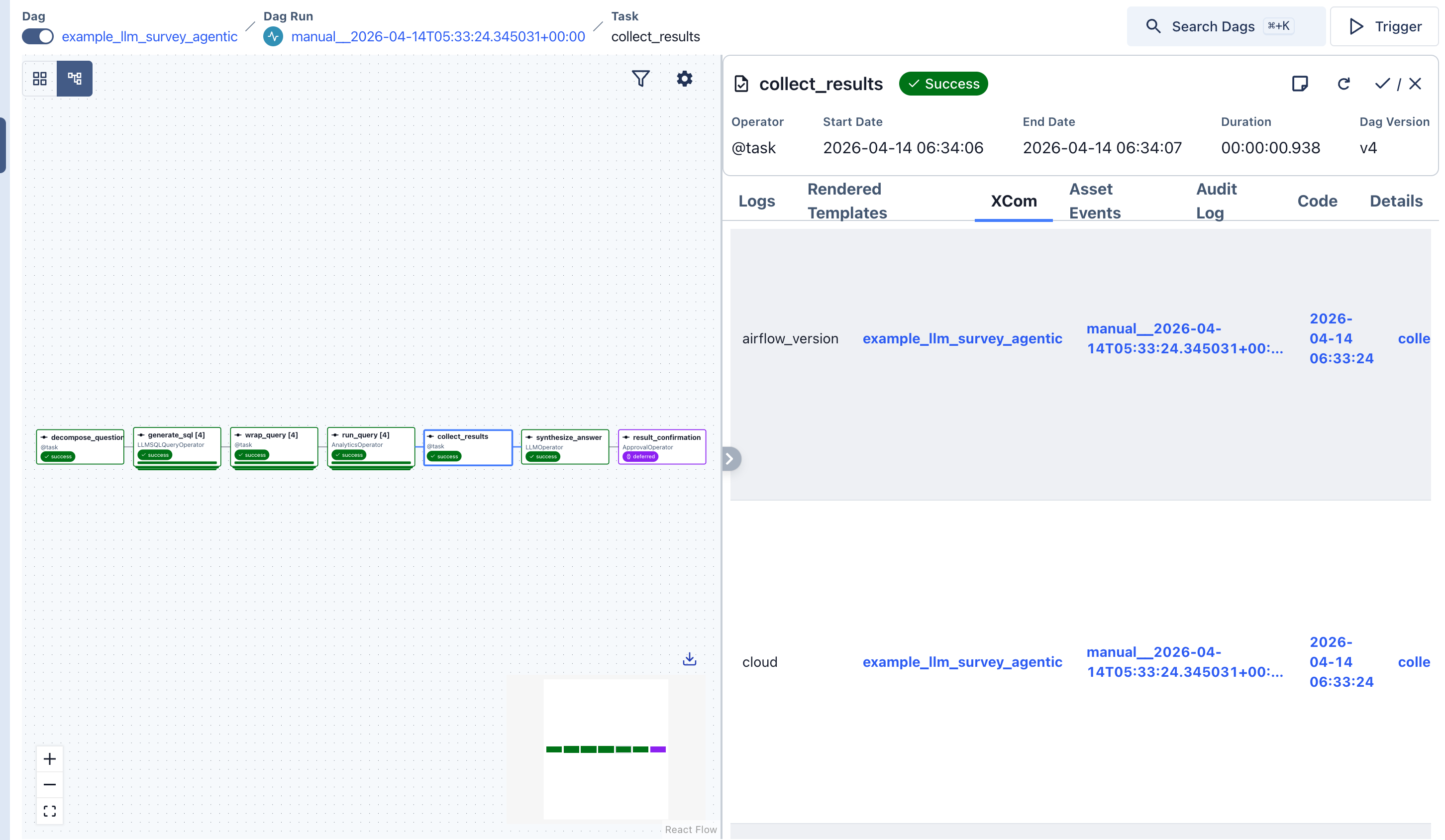Download the graph image
This screenshot has height=840, width=1445.
[x=689, y=659]
